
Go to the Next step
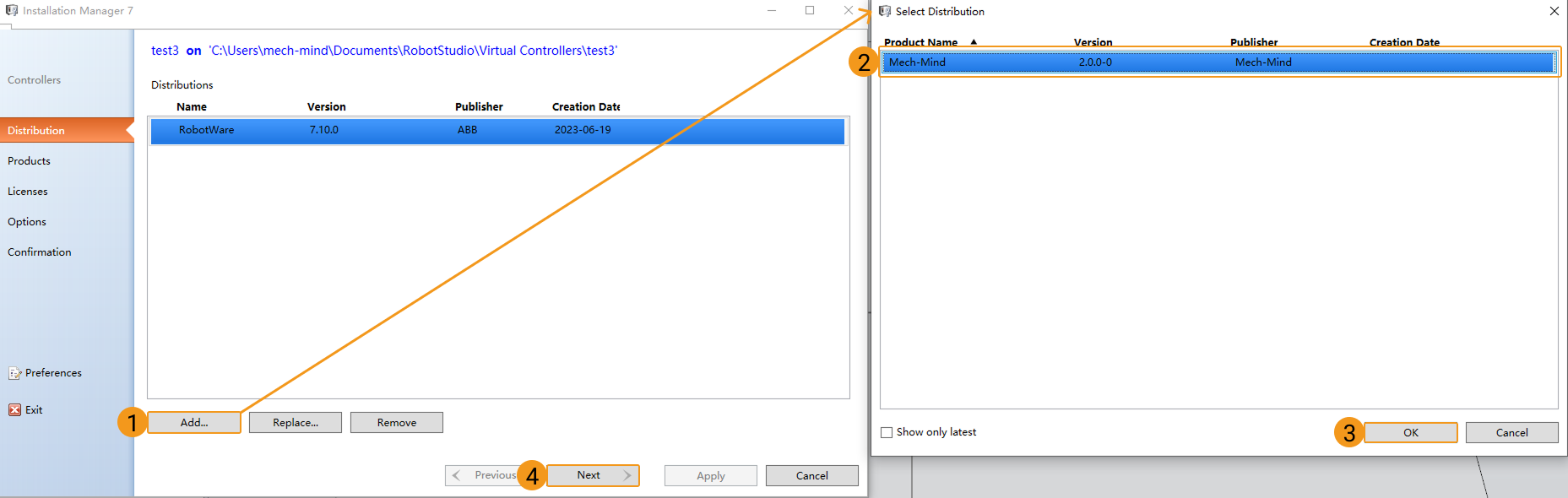pyautogui.click(x=593, y=475)
